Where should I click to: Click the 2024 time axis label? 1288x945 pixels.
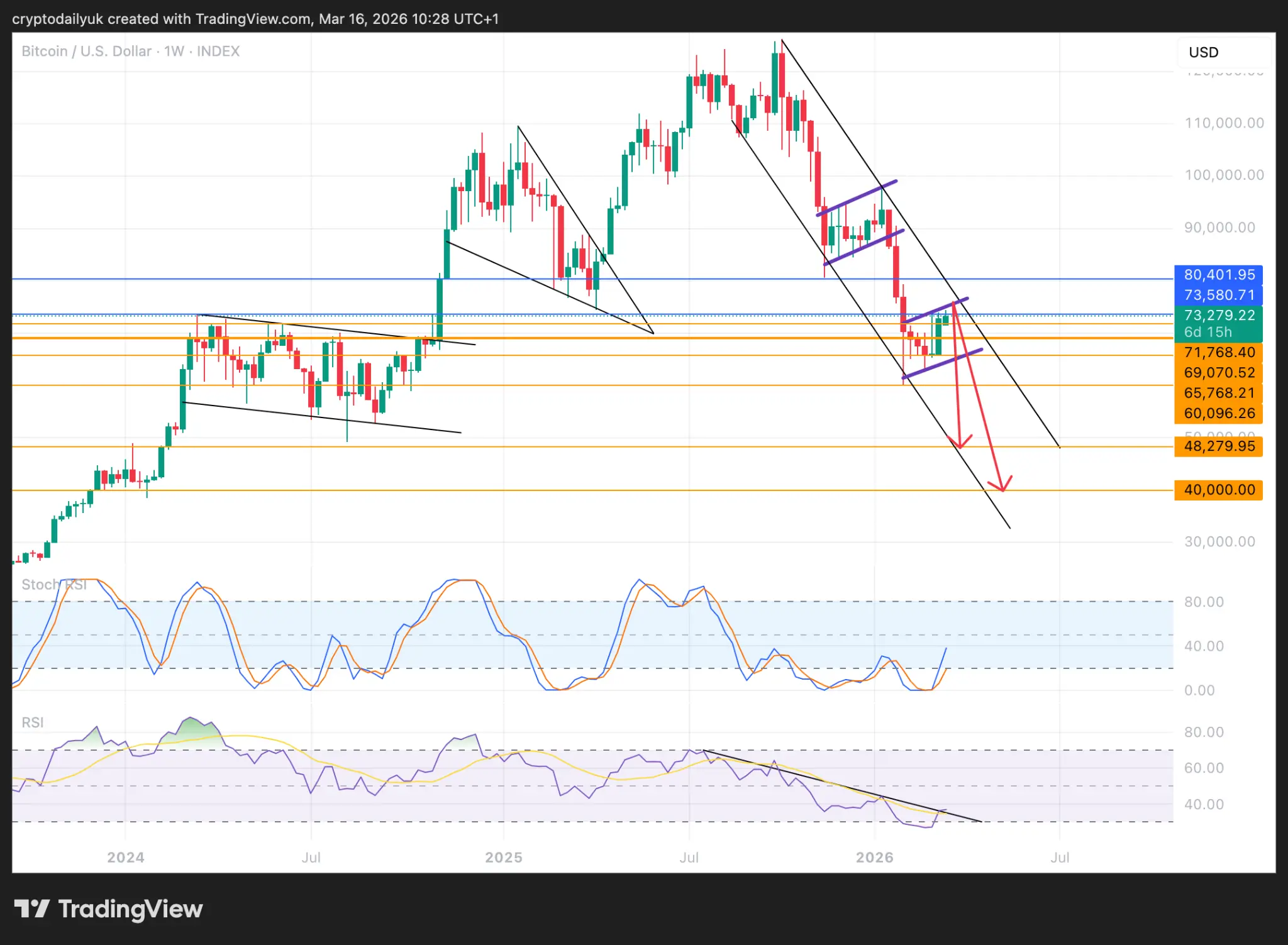(126, 858)
